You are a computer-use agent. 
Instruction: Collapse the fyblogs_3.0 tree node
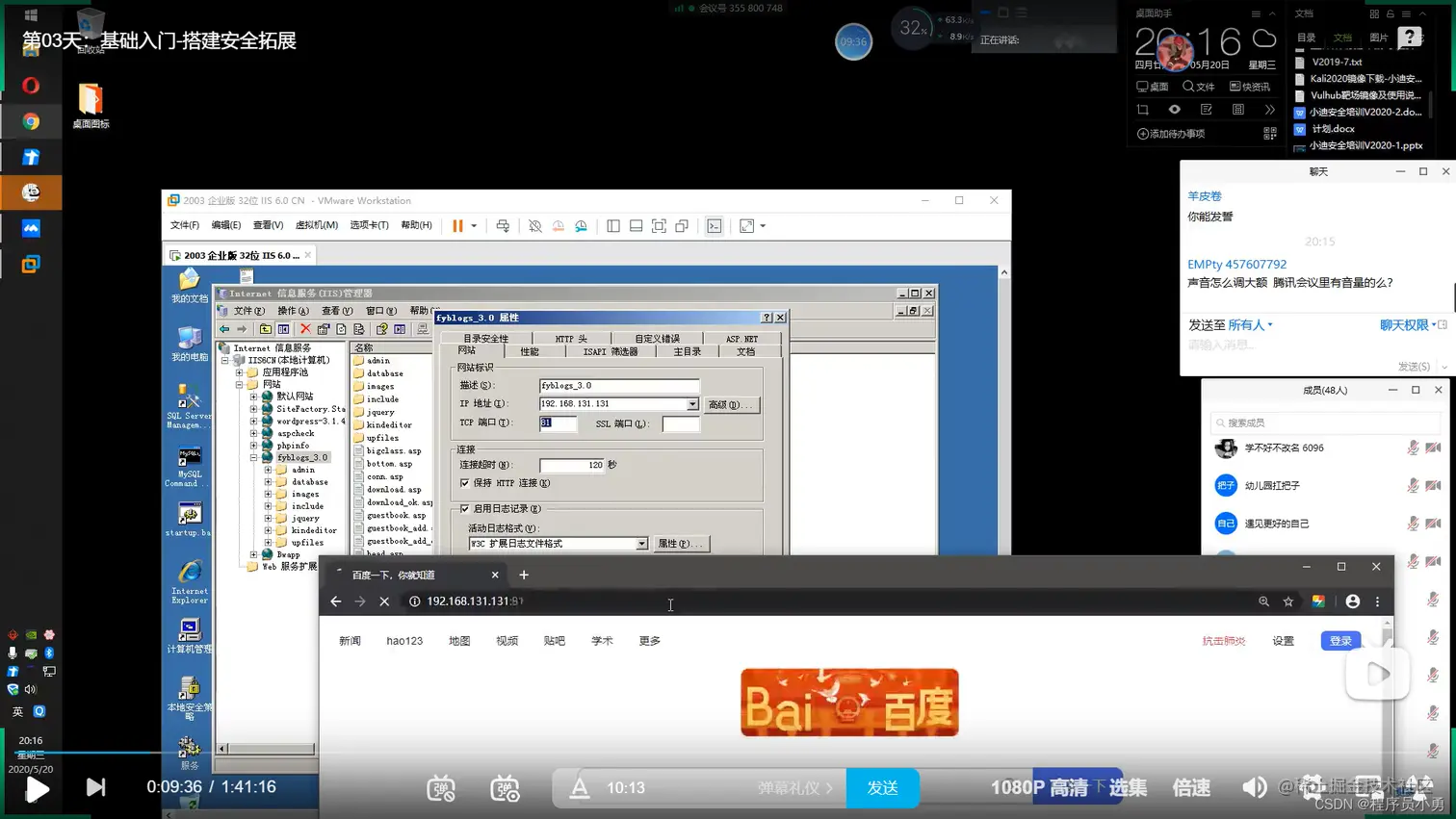[254, 458]
